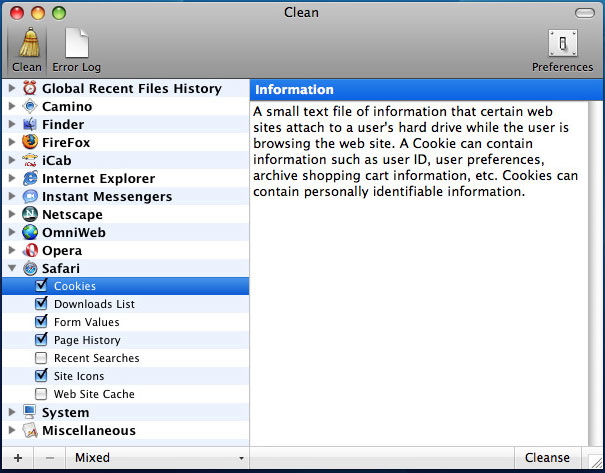
Task: Check the Web Site Cache checkbox
Action: point(41,394)
